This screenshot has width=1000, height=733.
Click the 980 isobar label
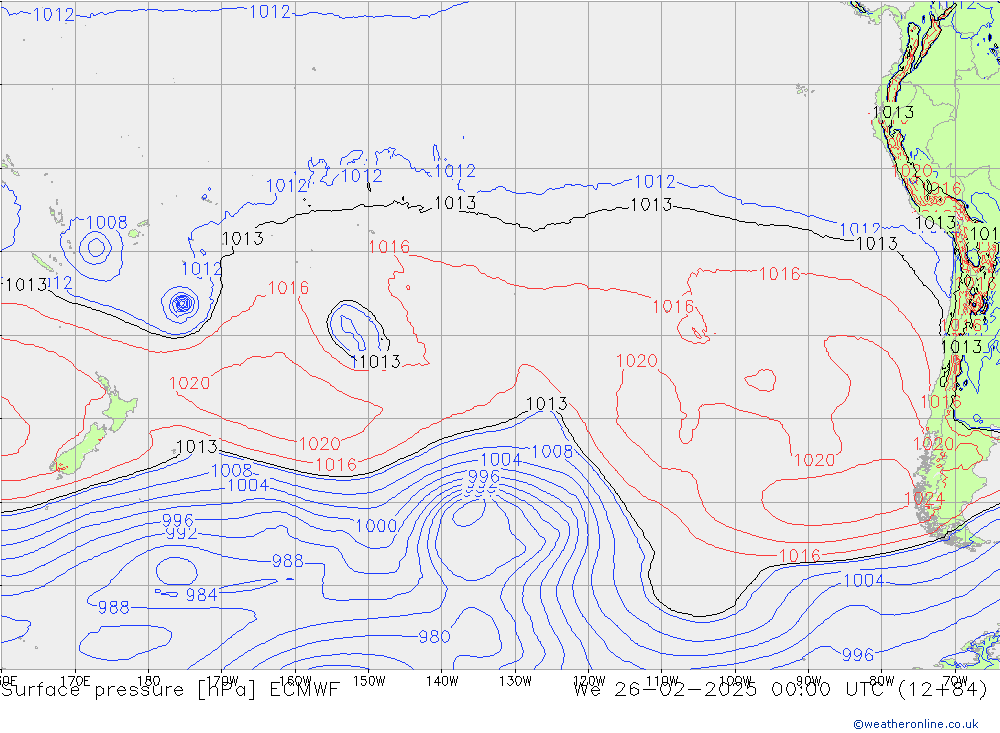pos(434,637)
